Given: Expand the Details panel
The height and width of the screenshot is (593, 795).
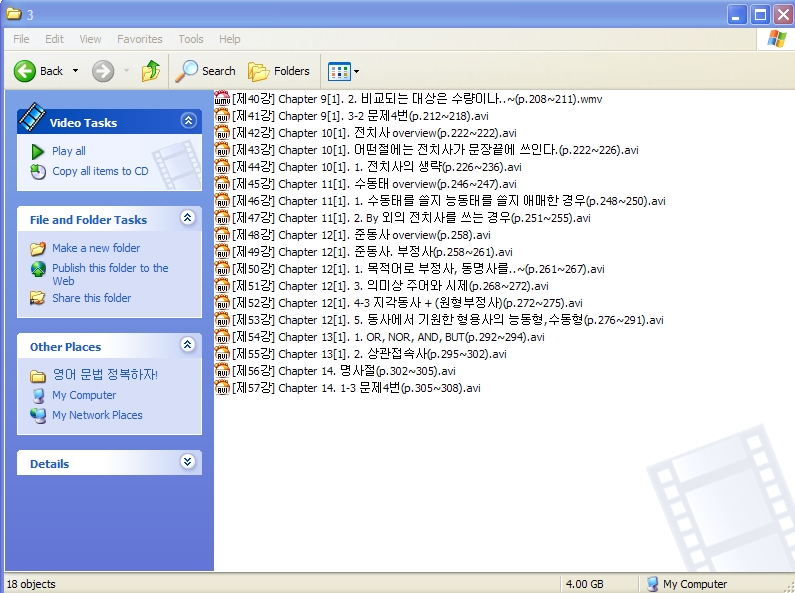Looking at the screenshot, I should pyautogui.click(x=188, y=461).
